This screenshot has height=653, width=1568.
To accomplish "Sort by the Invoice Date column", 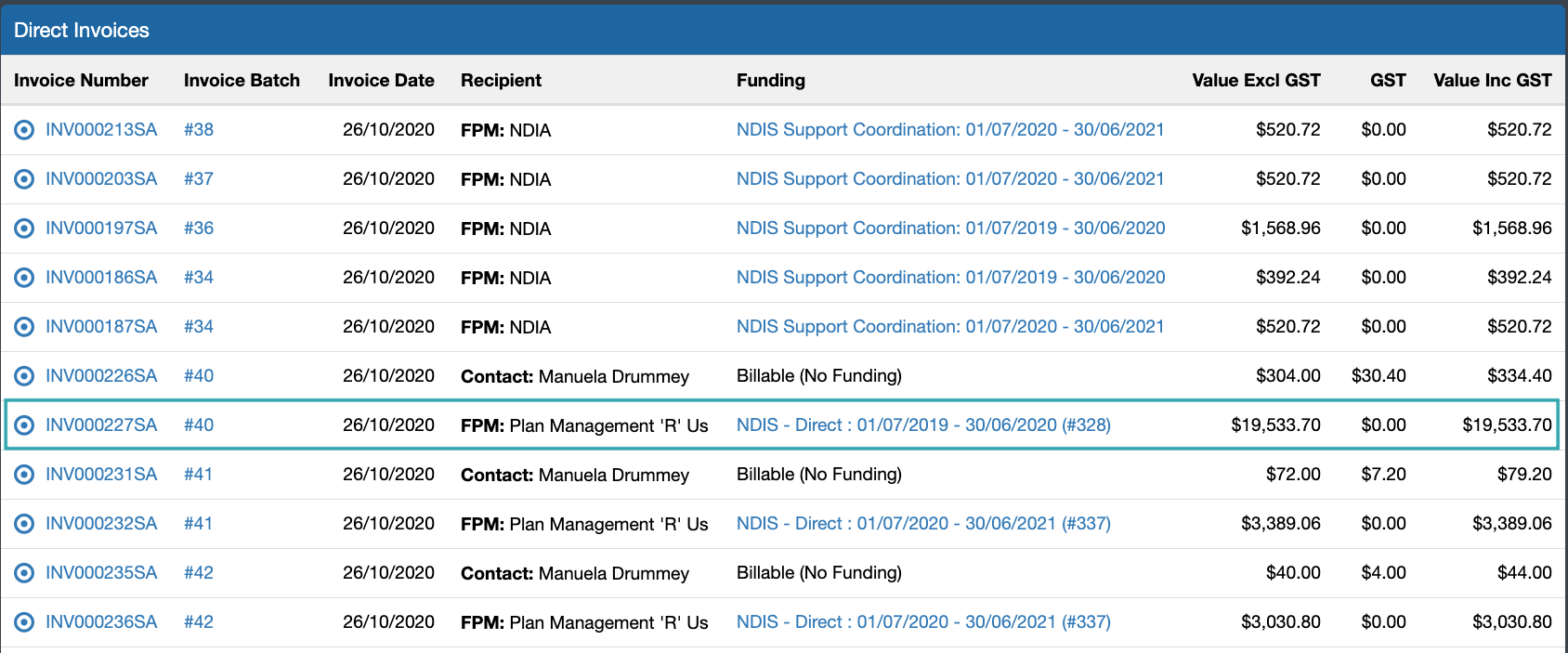I will coord(381,80).
